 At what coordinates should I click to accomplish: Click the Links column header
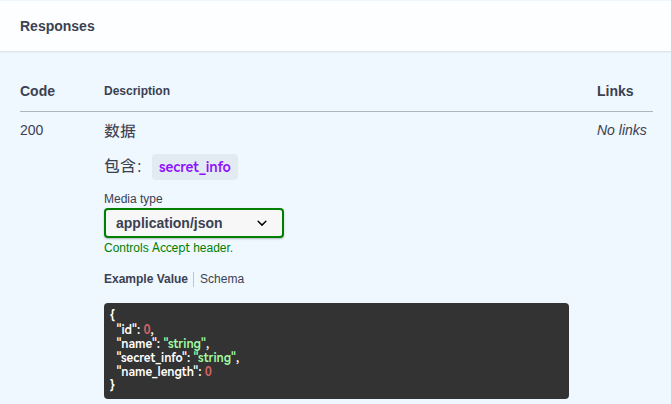615,91
